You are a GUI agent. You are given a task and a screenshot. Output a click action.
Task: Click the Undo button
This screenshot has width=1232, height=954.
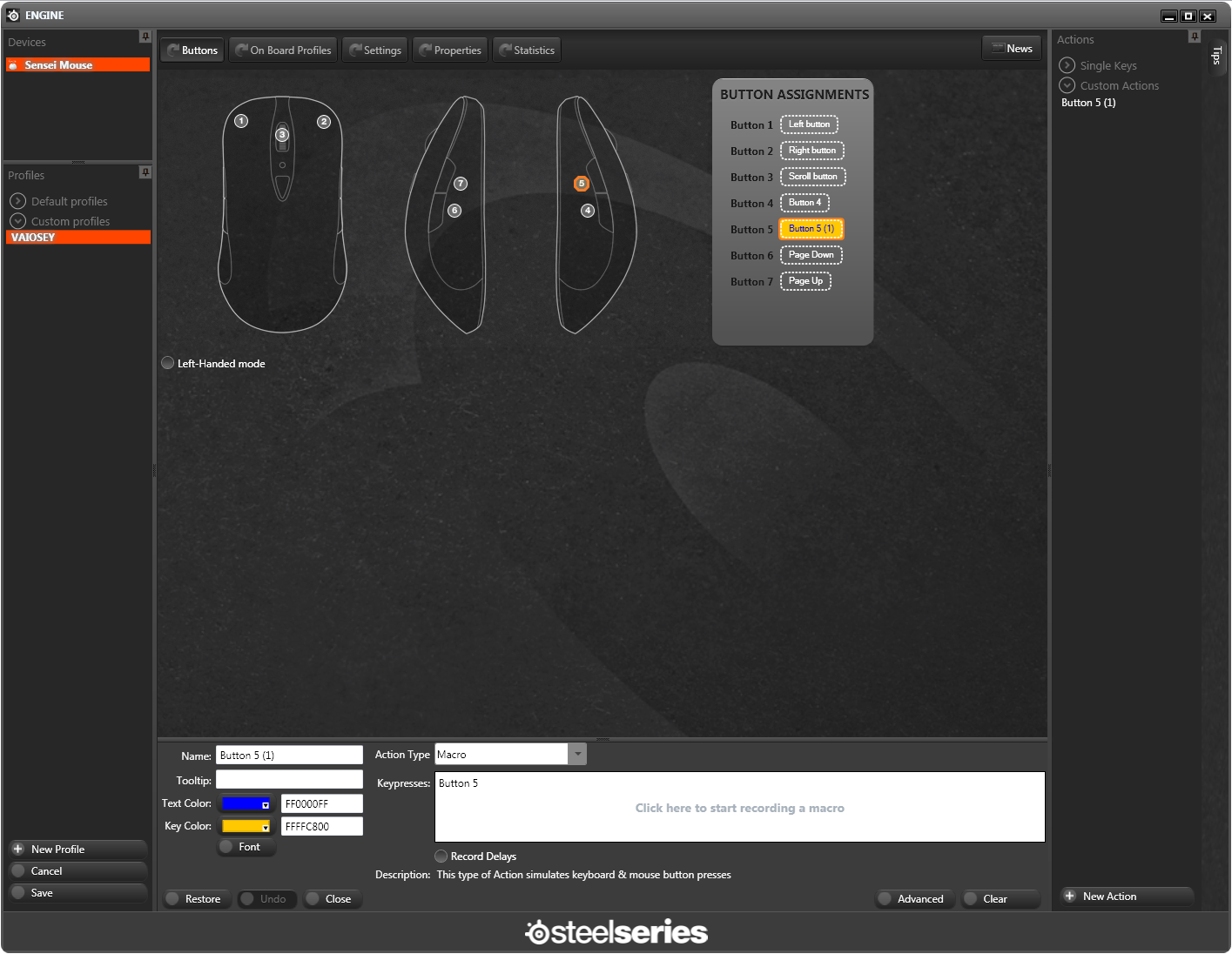266,899
